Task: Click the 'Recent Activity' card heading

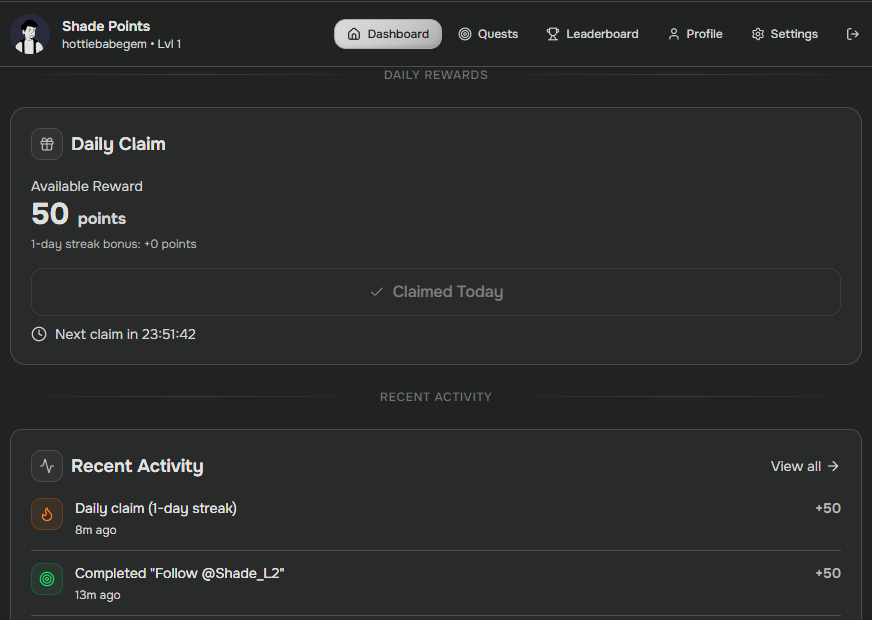Action: (x=137, y=466)
